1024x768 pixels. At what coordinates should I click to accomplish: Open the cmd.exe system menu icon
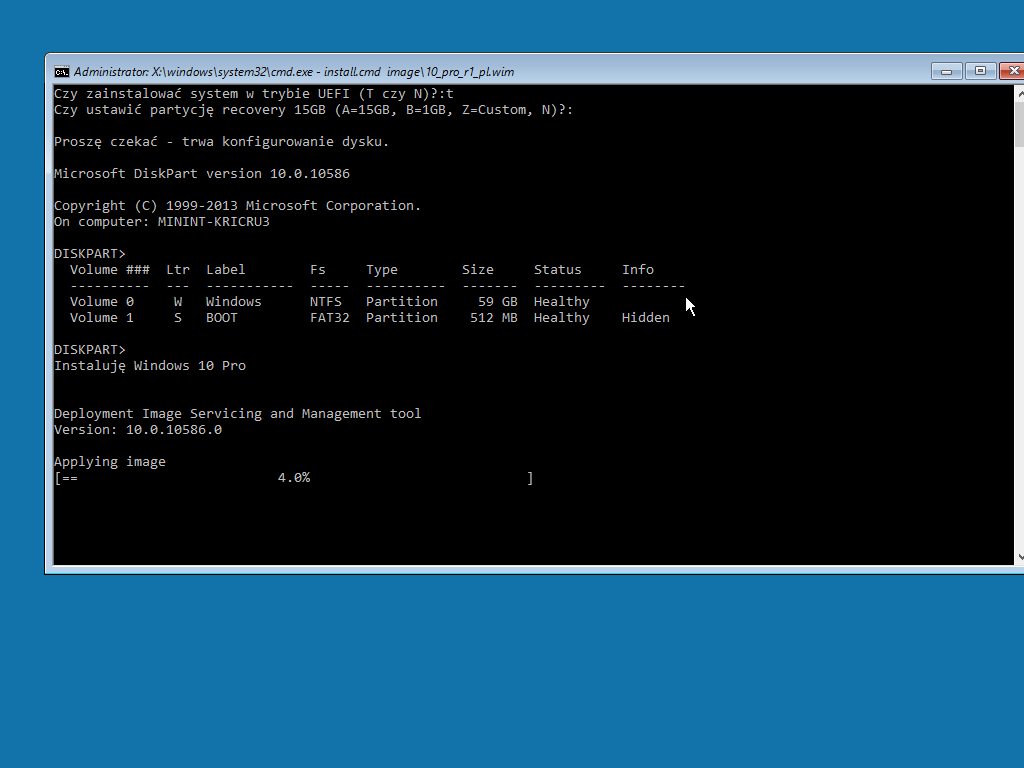point(62,72)
